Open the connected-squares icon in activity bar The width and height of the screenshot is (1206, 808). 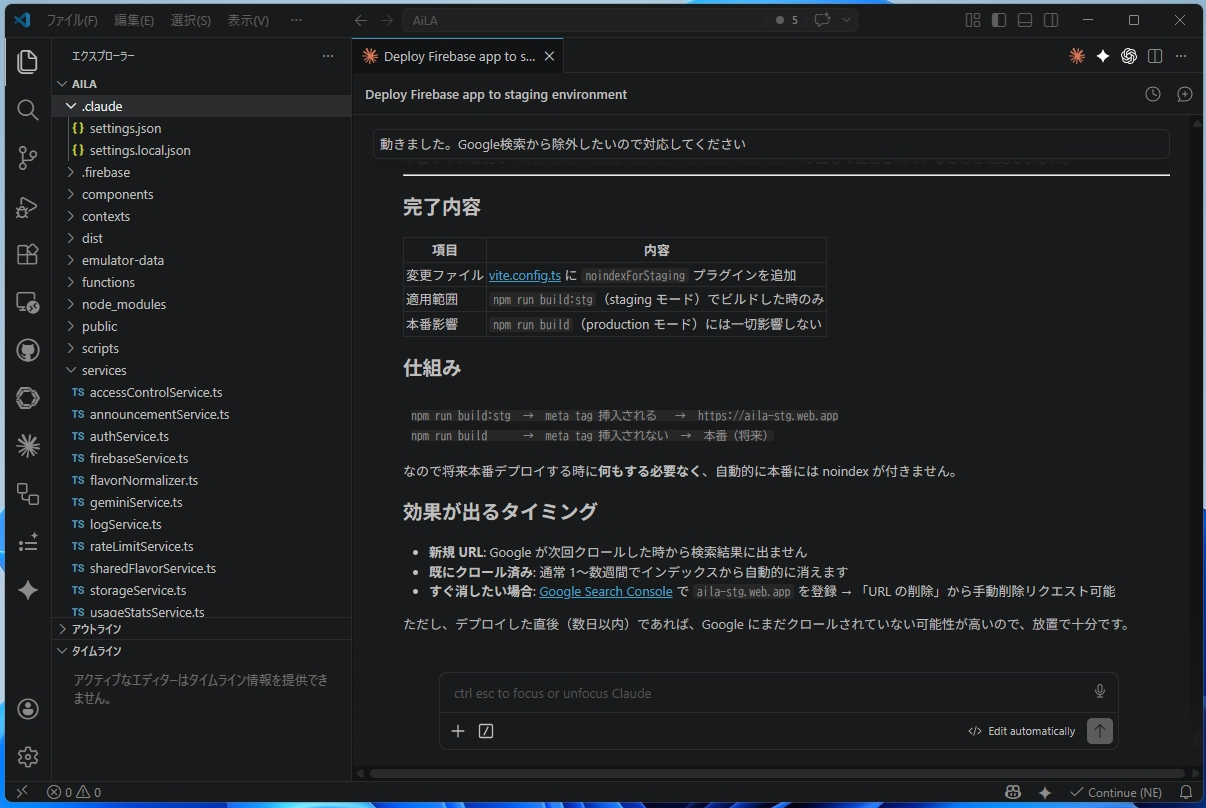(x=28, y=494)
